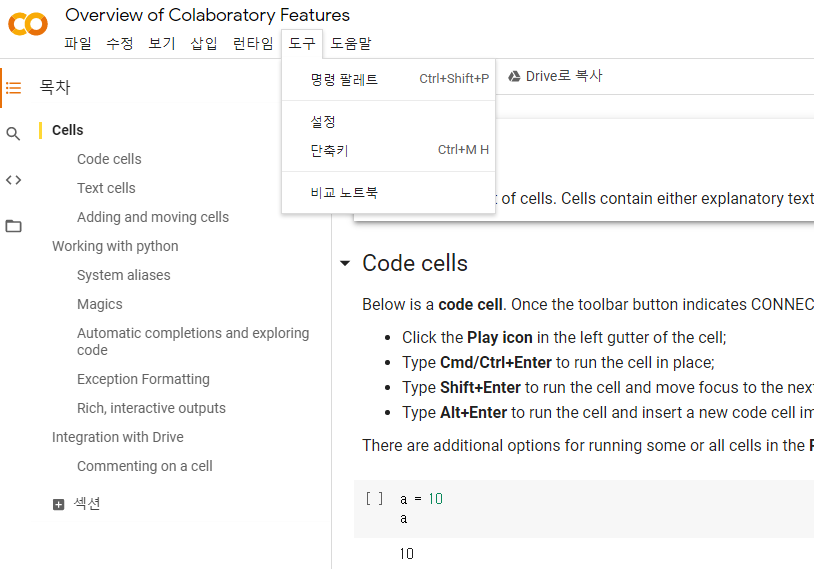Click the cell output value 10
This screenshot has width=814, height=569.
point(406,554)
